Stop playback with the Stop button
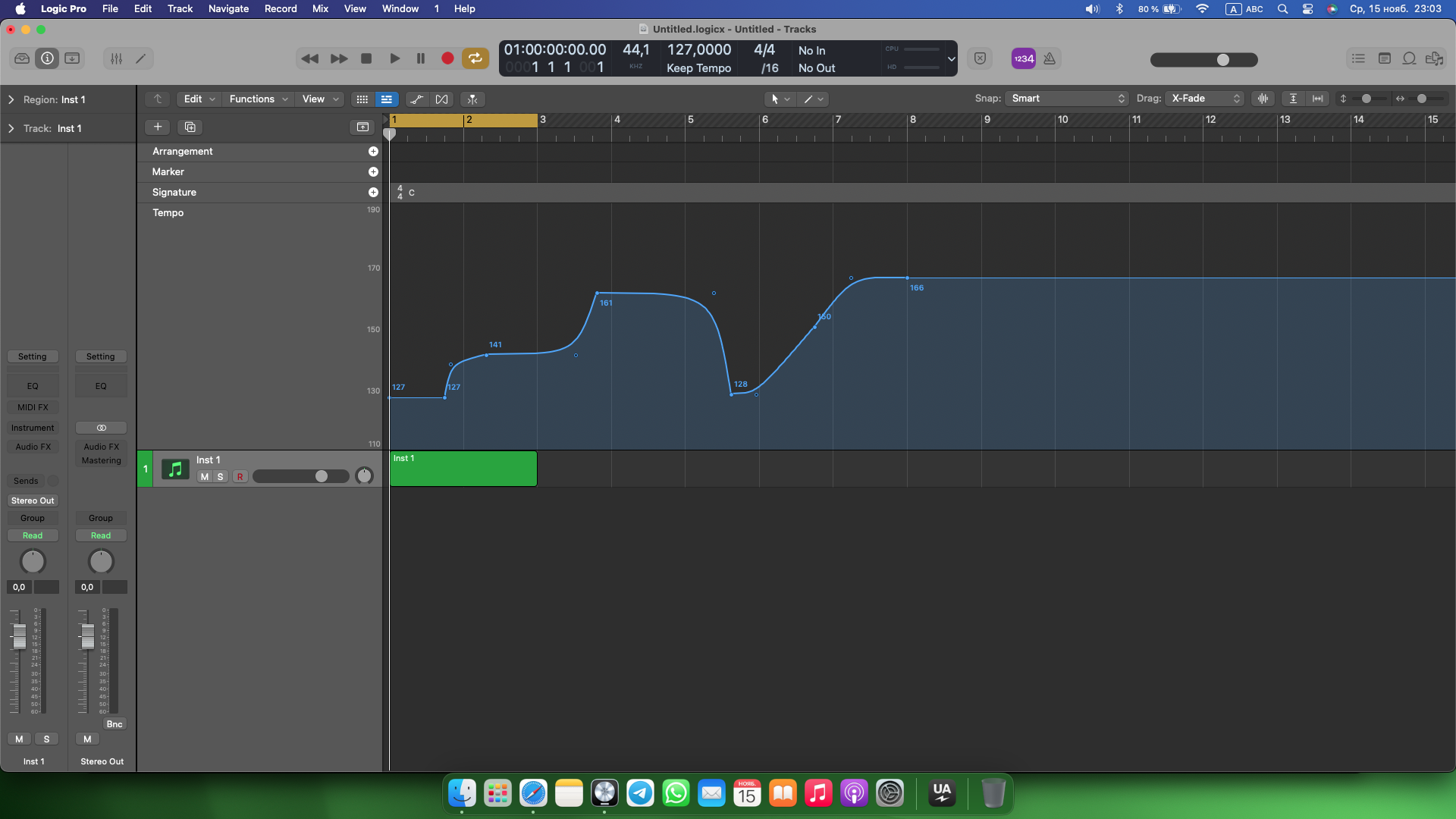 pos(366,58)
